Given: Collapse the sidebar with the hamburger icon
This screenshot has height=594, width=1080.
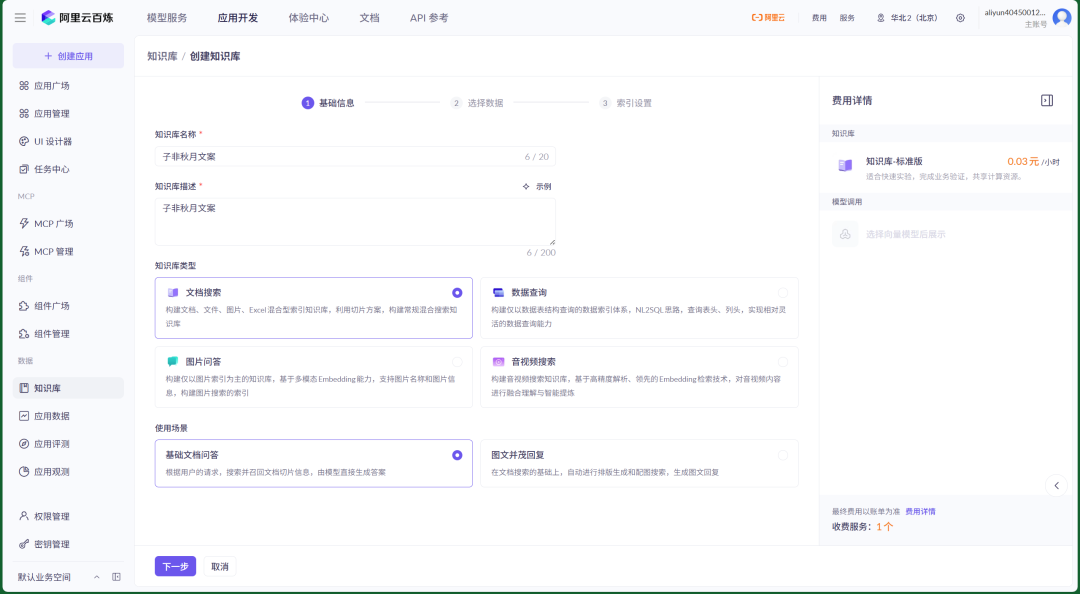Looking at the screenshot, I should point(20,16).
